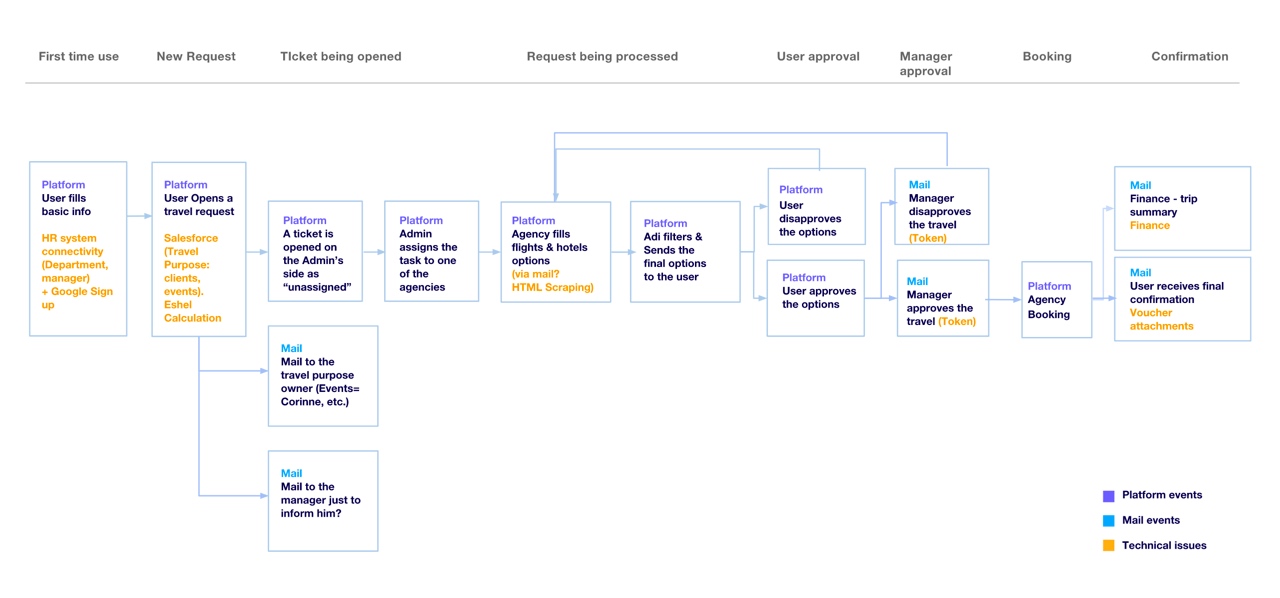The image size is (1280, 598).
Task: Select the orange "Voucher attachments" text
Action: coord(1162,319)
